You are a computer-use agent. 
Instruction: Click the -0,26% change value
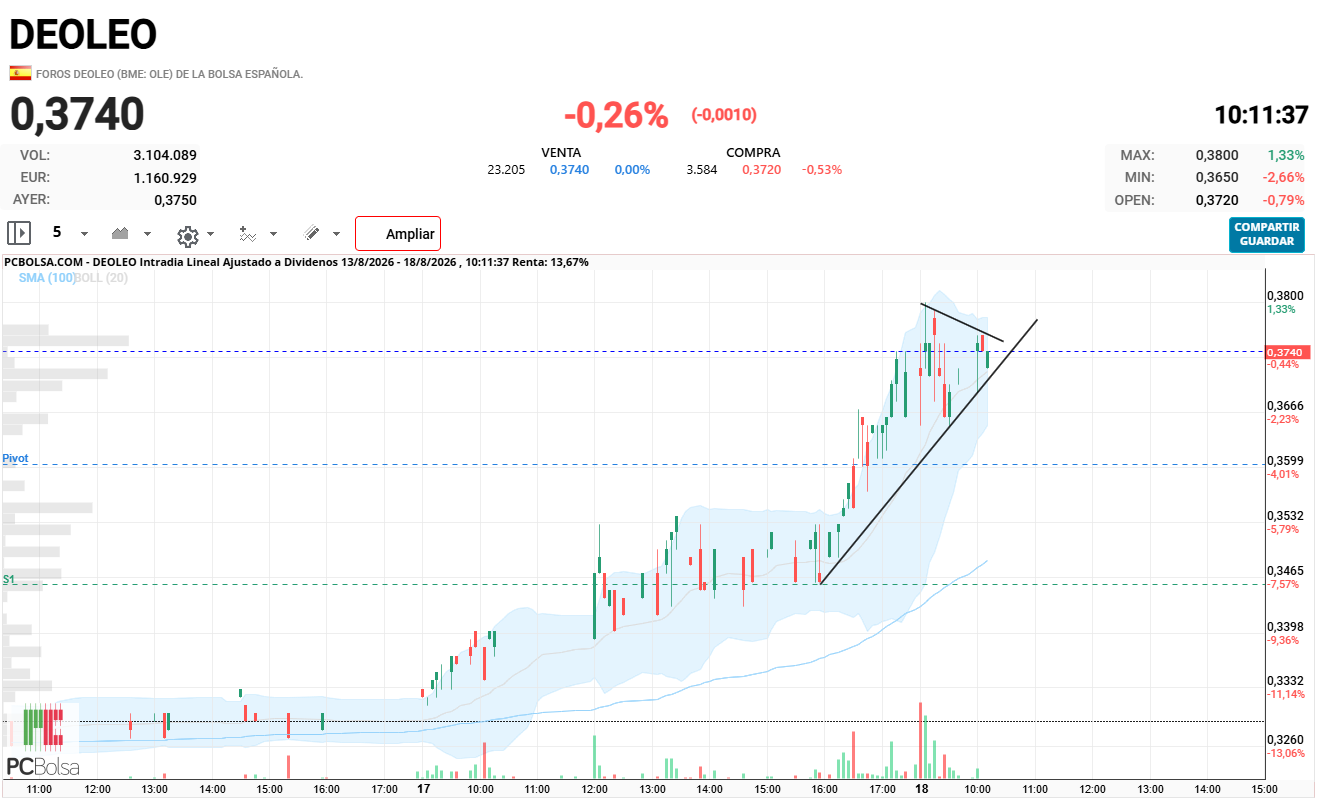(x=616, y=116)
